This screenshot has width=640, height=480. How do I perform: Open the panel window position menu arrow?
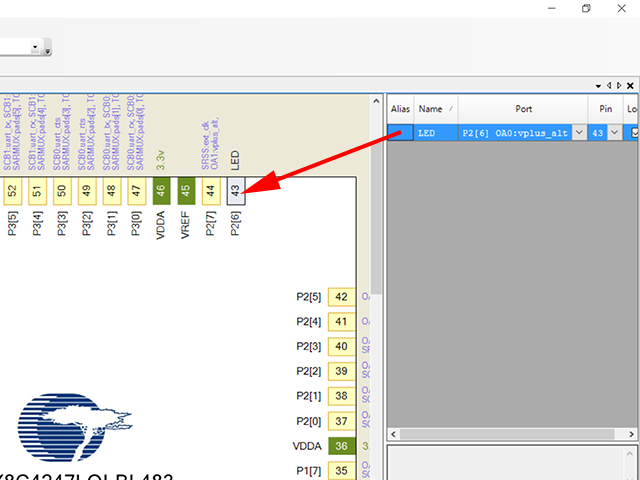click(598, 86)
